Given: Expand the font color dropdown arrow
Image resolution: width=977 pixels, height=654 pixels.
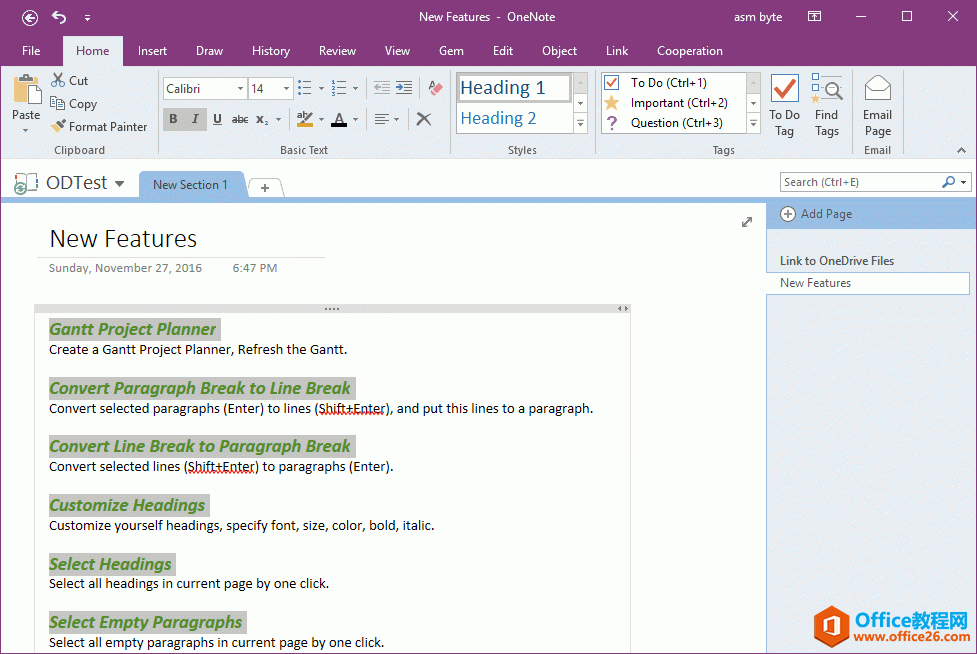Looking at the screenshot, I should click(x=353, y=119).
